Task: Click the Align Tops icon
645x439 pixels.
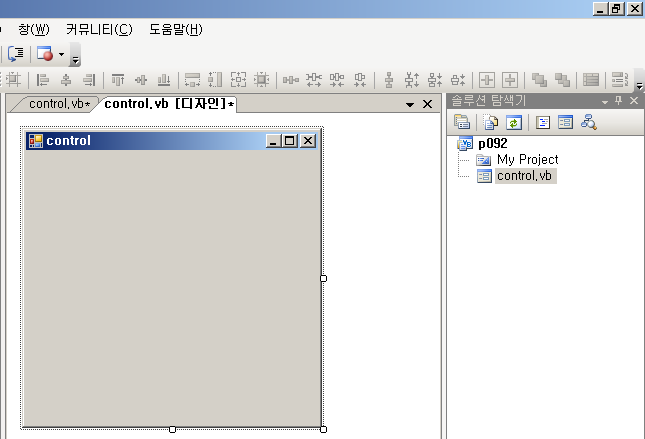Action: pos(118,79)
